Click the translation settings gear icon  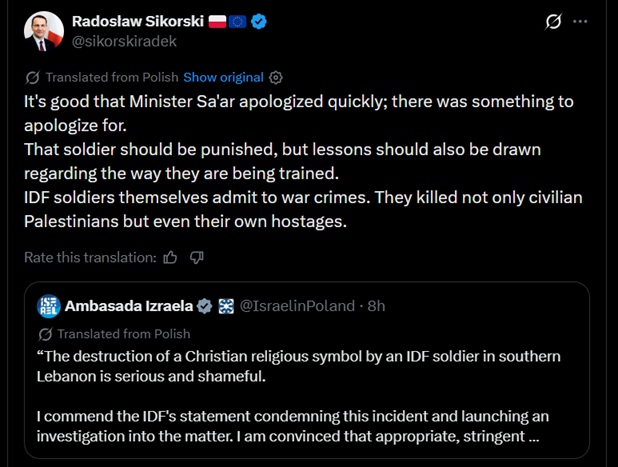click(x=277, y=77)
